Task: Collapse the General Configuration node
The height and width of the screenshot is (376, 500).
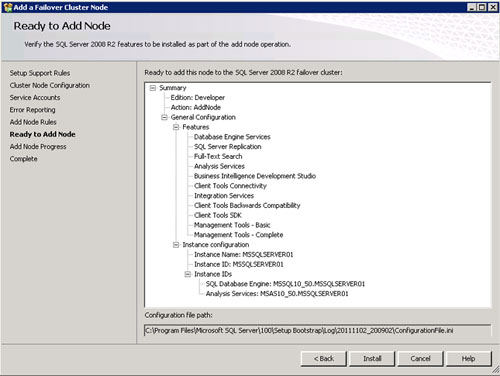Action: 164,117
